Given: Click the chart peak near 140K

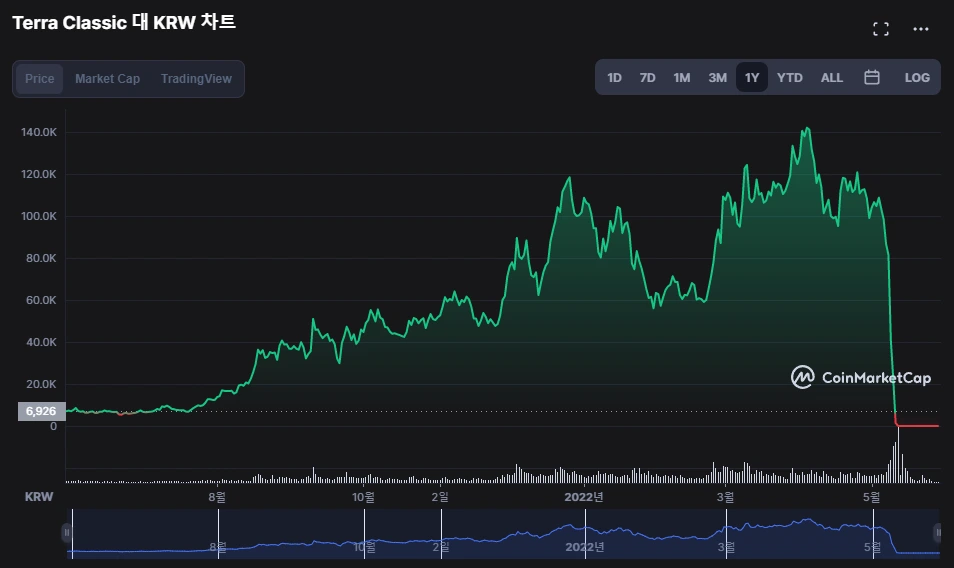Looking at the screenshot, I should [807, 129].
